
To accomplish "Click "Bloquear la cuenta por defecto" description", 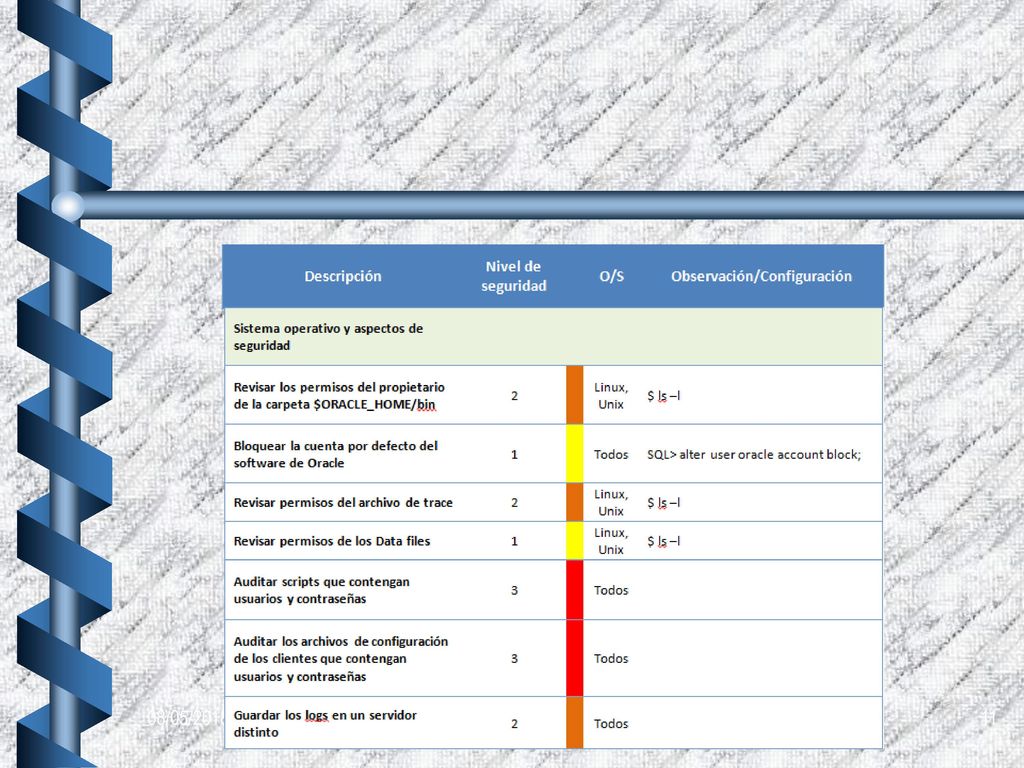I will coord(336,455).
